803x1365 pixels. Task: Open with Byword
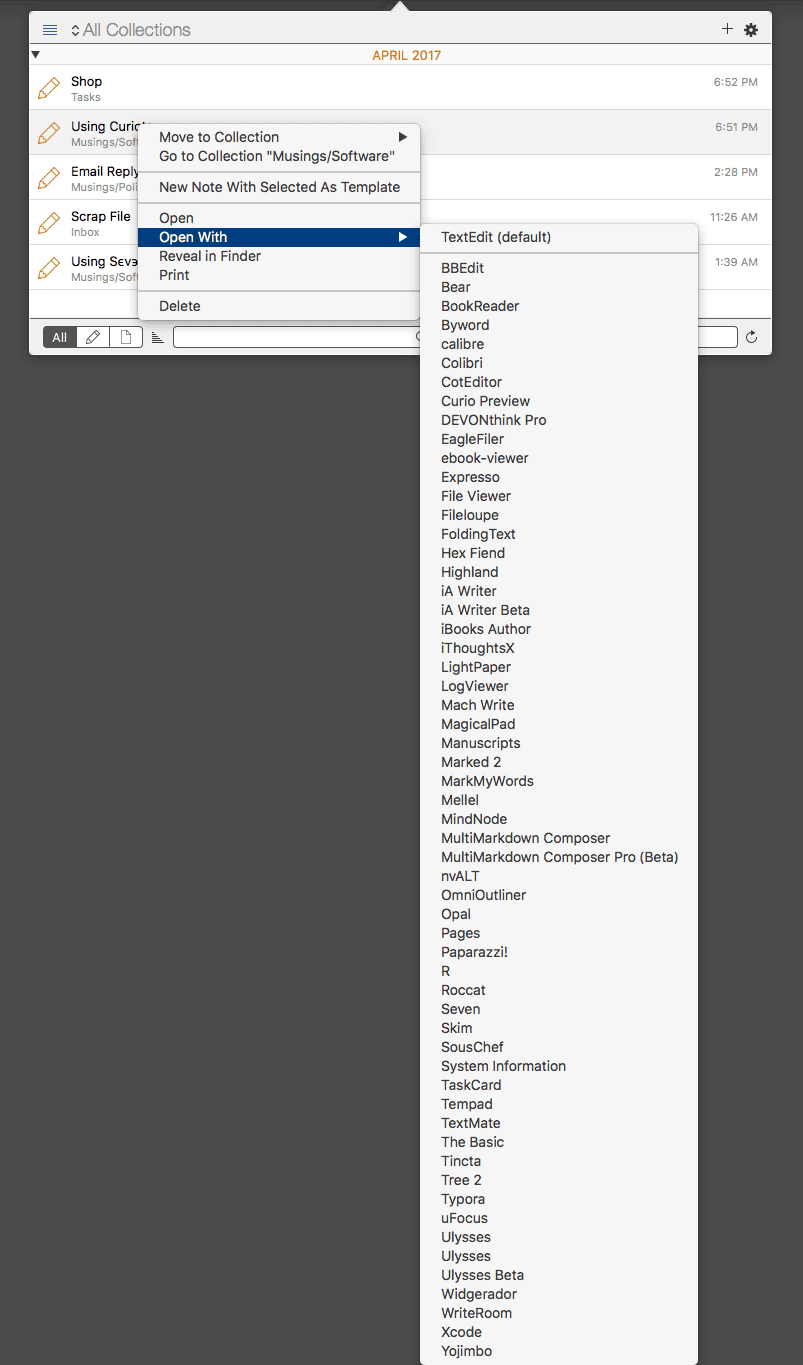coord(559,325)
